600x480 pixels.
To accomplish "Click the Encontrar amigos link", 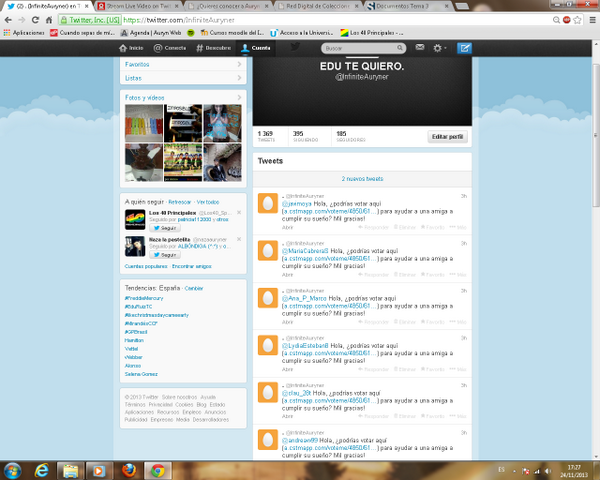I will [191, 266].
